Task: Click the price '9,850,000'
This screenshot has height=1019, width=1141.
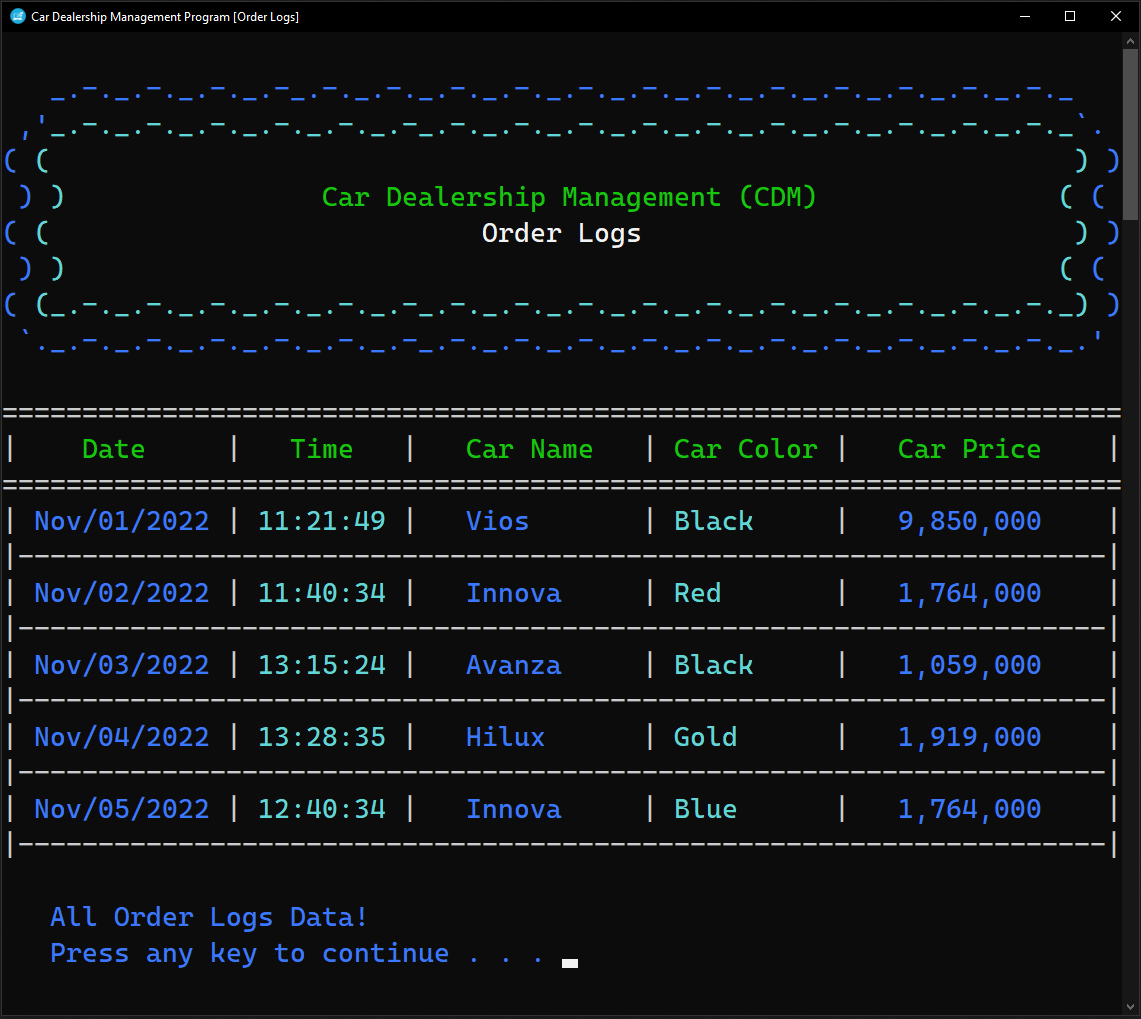Action: (x=969, y=521)
